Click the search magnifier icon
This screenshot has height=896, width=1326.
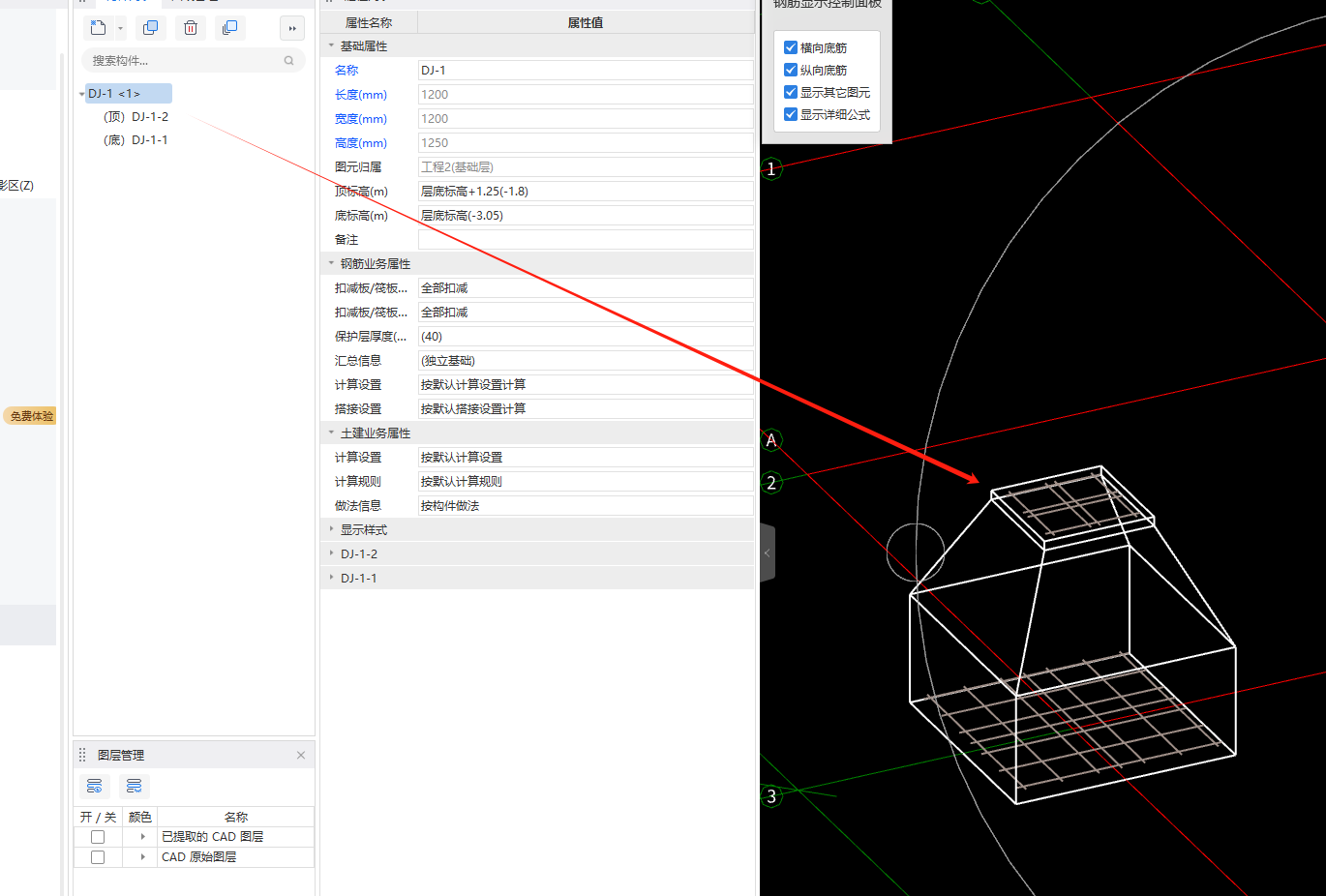[x=288, y=60]
